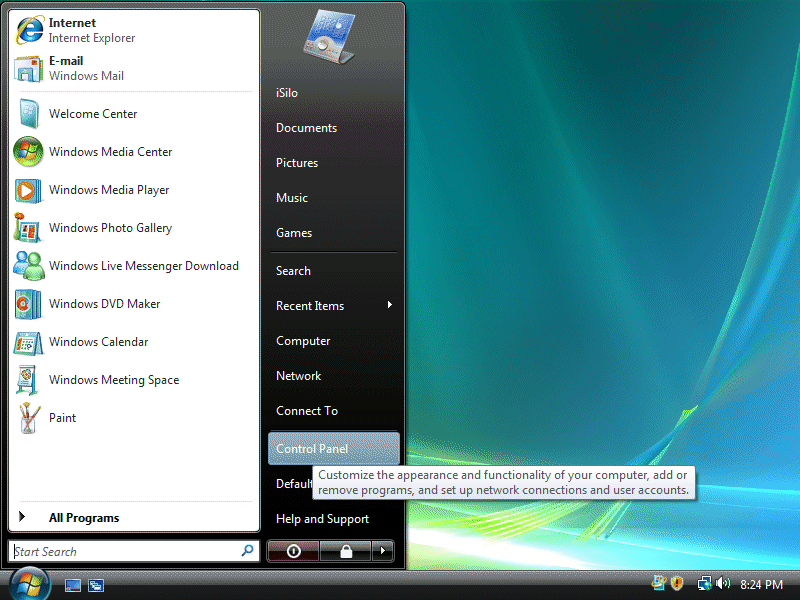Click the Start orb on the taskbar
This screenshot has width=800, height=600.
[28, 583]
